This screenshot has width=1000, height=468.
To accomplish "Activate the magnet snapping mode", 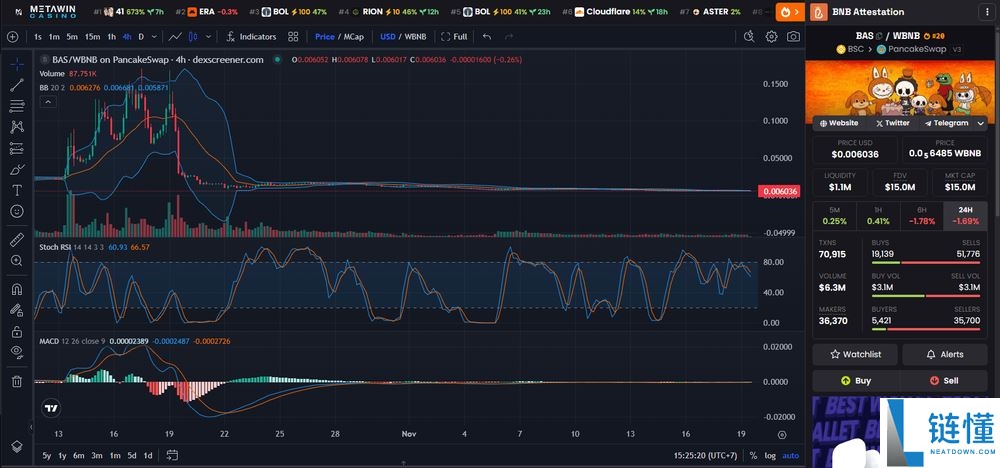I will (x=17, y=289).
